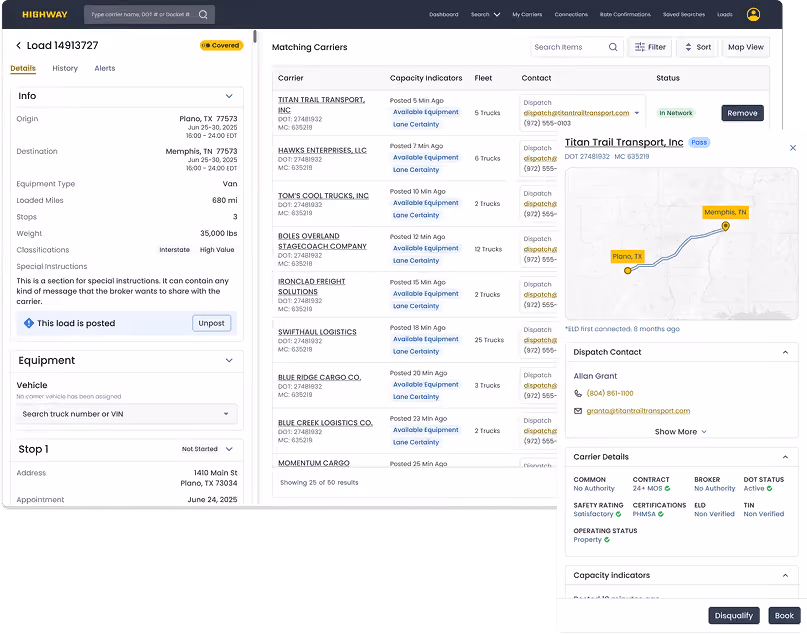Close the Titan Trail Transport panel

pos(793,148)
